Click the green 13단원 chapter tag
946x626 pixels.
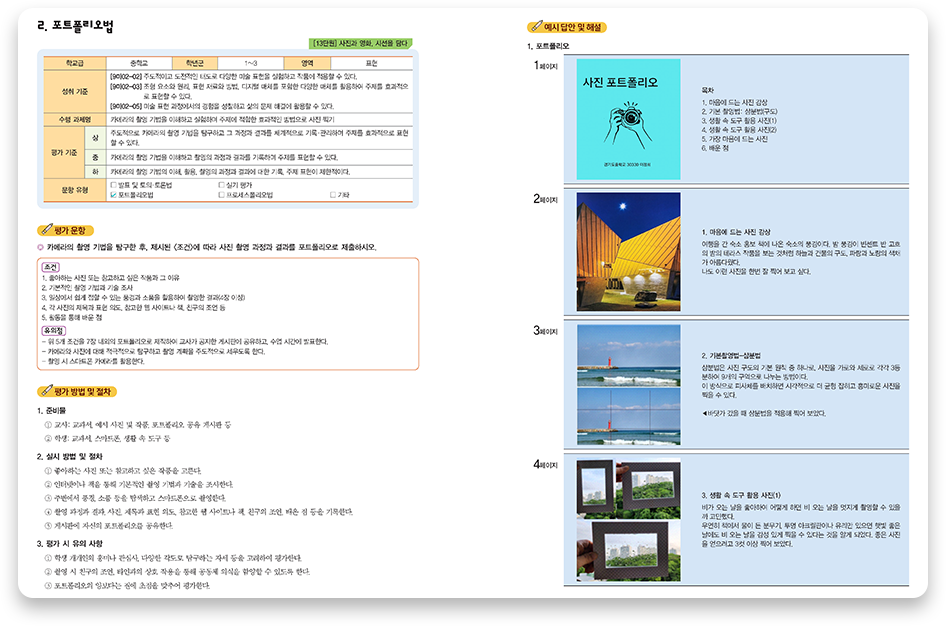point(361,43)
